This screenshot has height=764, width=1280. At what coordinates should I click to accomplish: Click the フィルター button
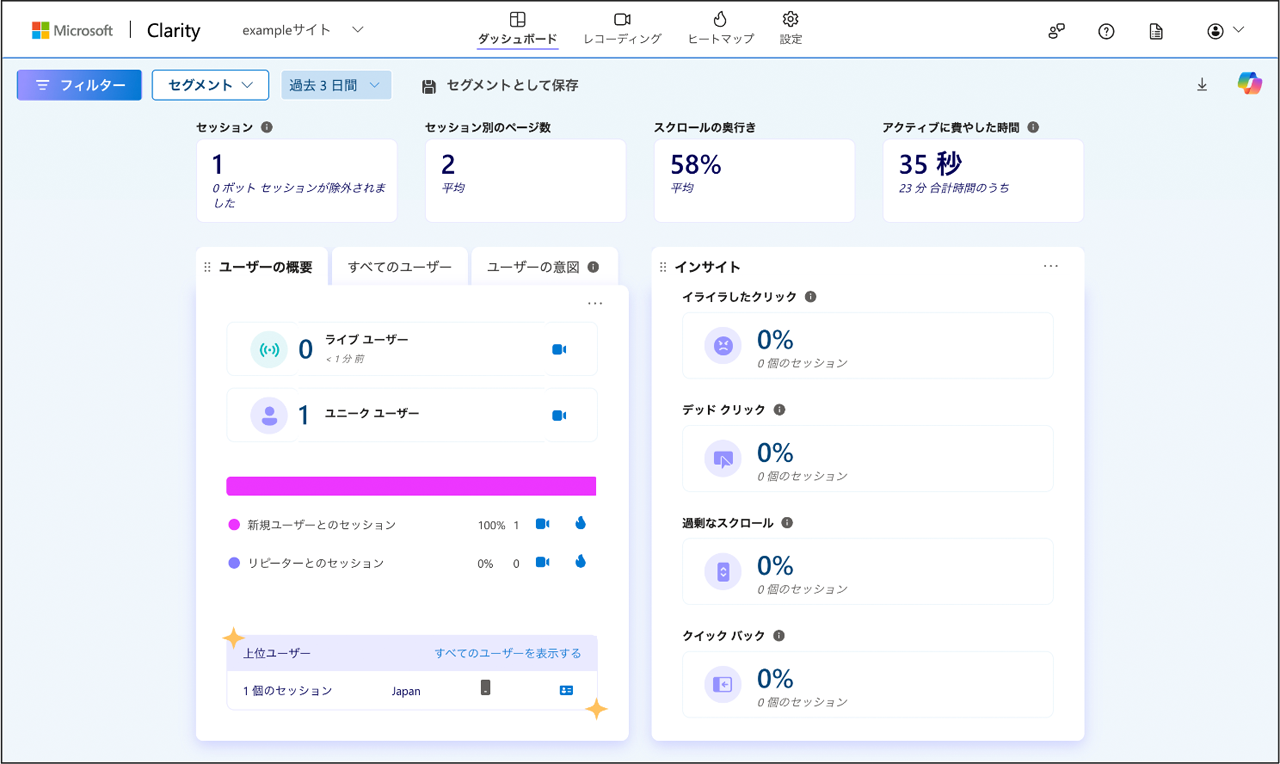pos(79,85)
